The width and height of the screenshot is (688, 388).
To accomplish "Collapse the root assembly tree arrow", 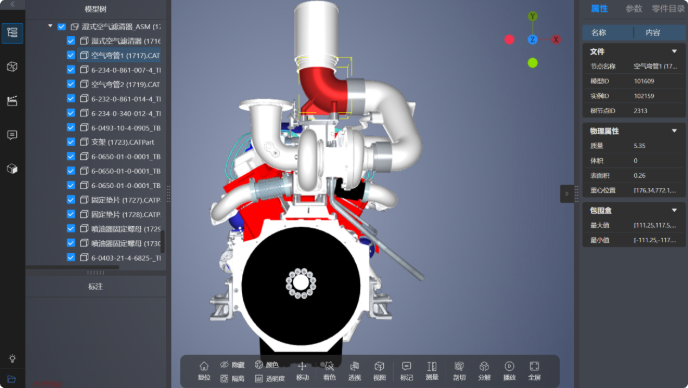I will (x=50, y=26).
